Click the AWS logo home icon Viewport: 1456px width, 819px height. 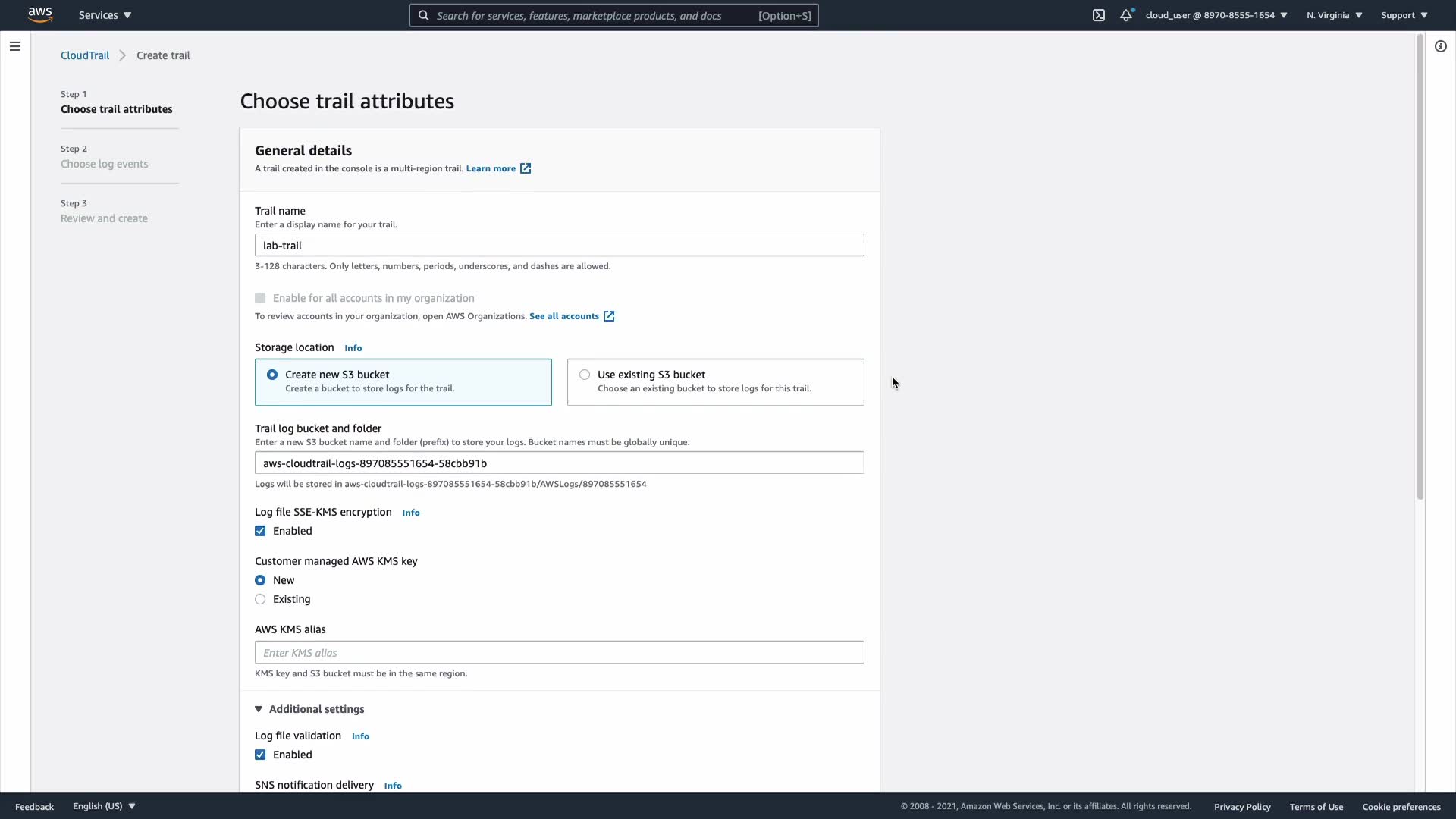click(40, 14)
